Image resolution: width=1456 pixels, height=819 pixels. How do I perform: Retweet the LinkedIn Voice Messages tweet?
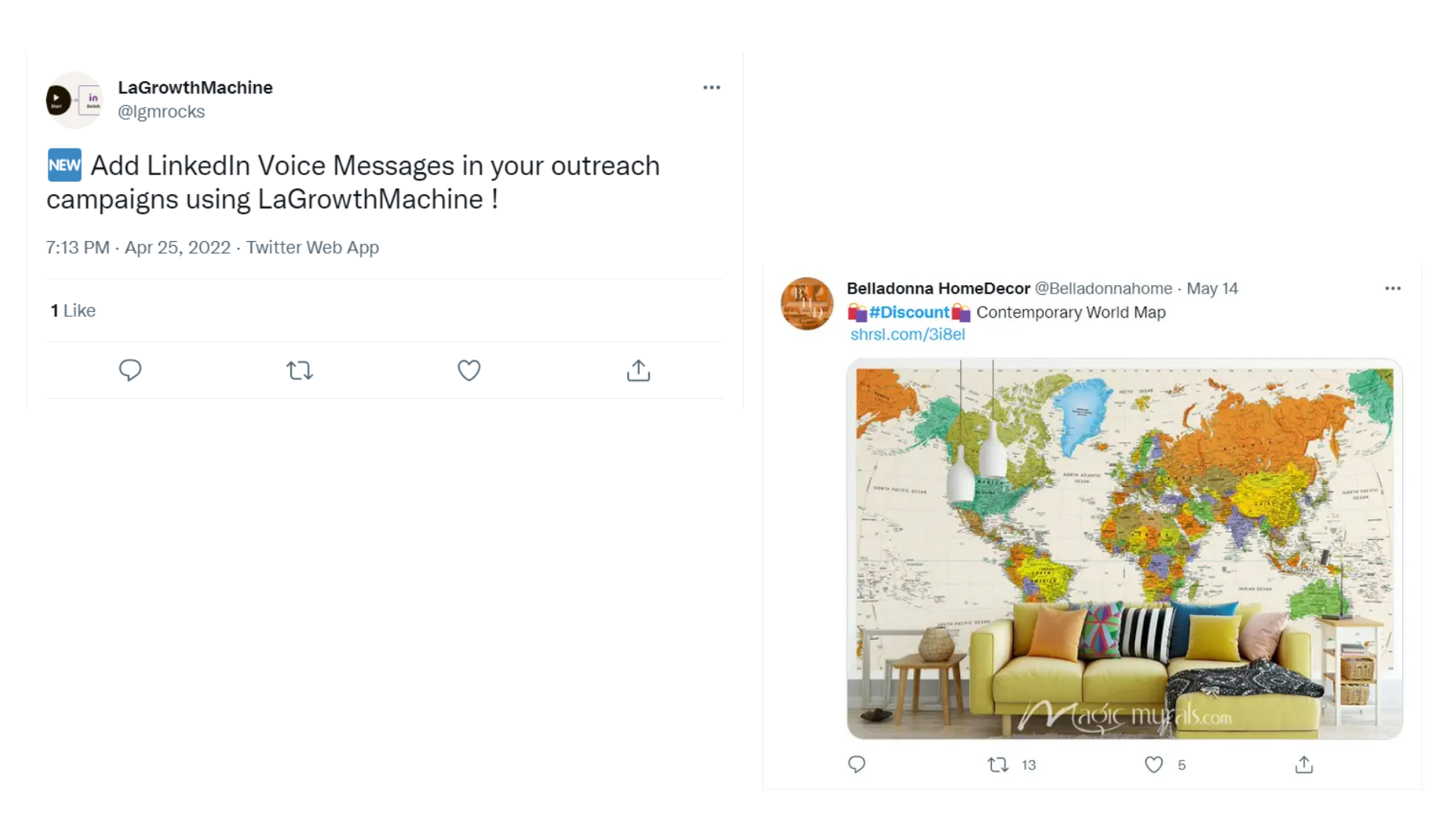click(x=300, y=370)
